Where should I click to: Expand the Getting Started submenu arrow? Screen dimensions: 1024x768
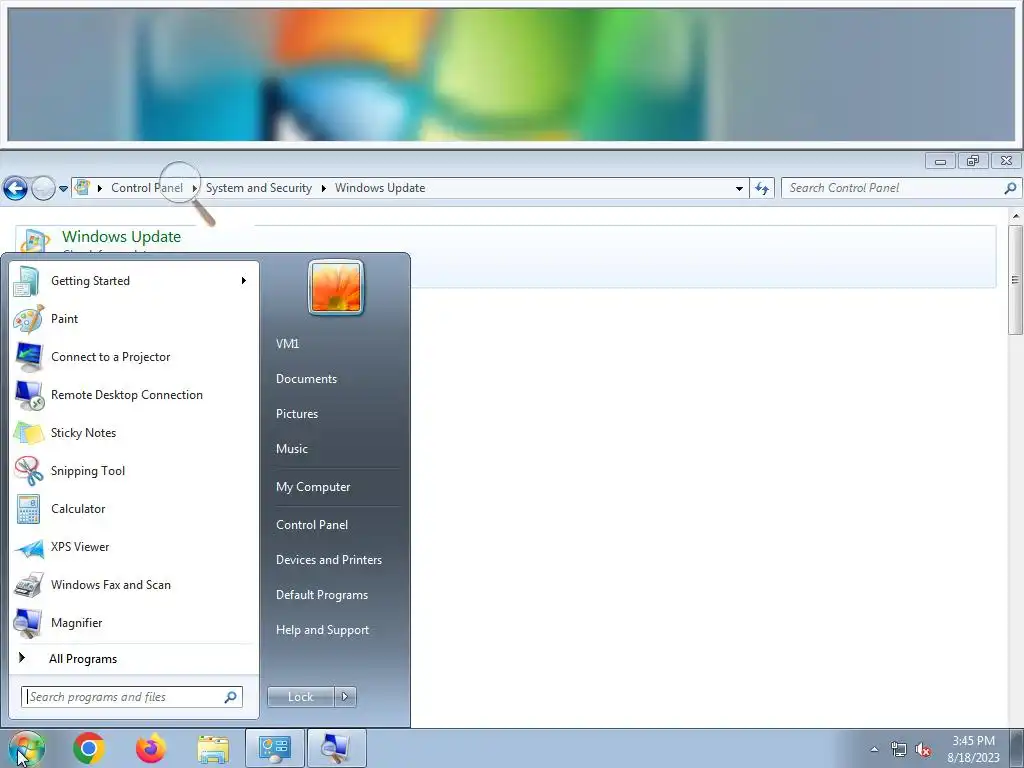coord(244,281)
